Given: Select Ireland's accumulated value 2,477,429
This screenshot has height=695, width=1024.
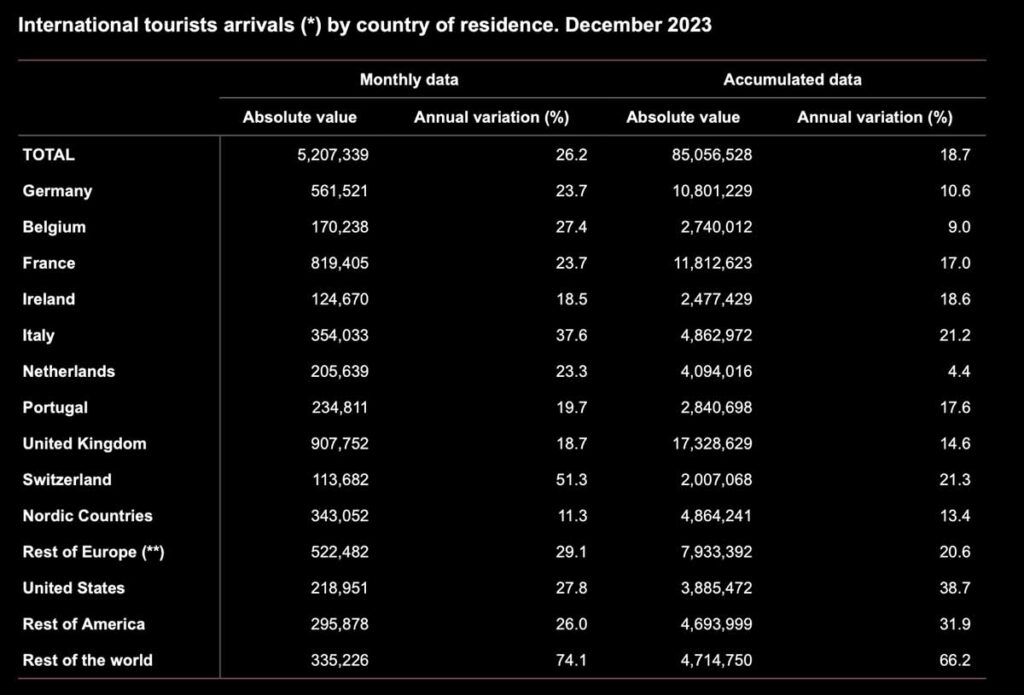Looking at the screenshot, I should (x=716, y=299).
